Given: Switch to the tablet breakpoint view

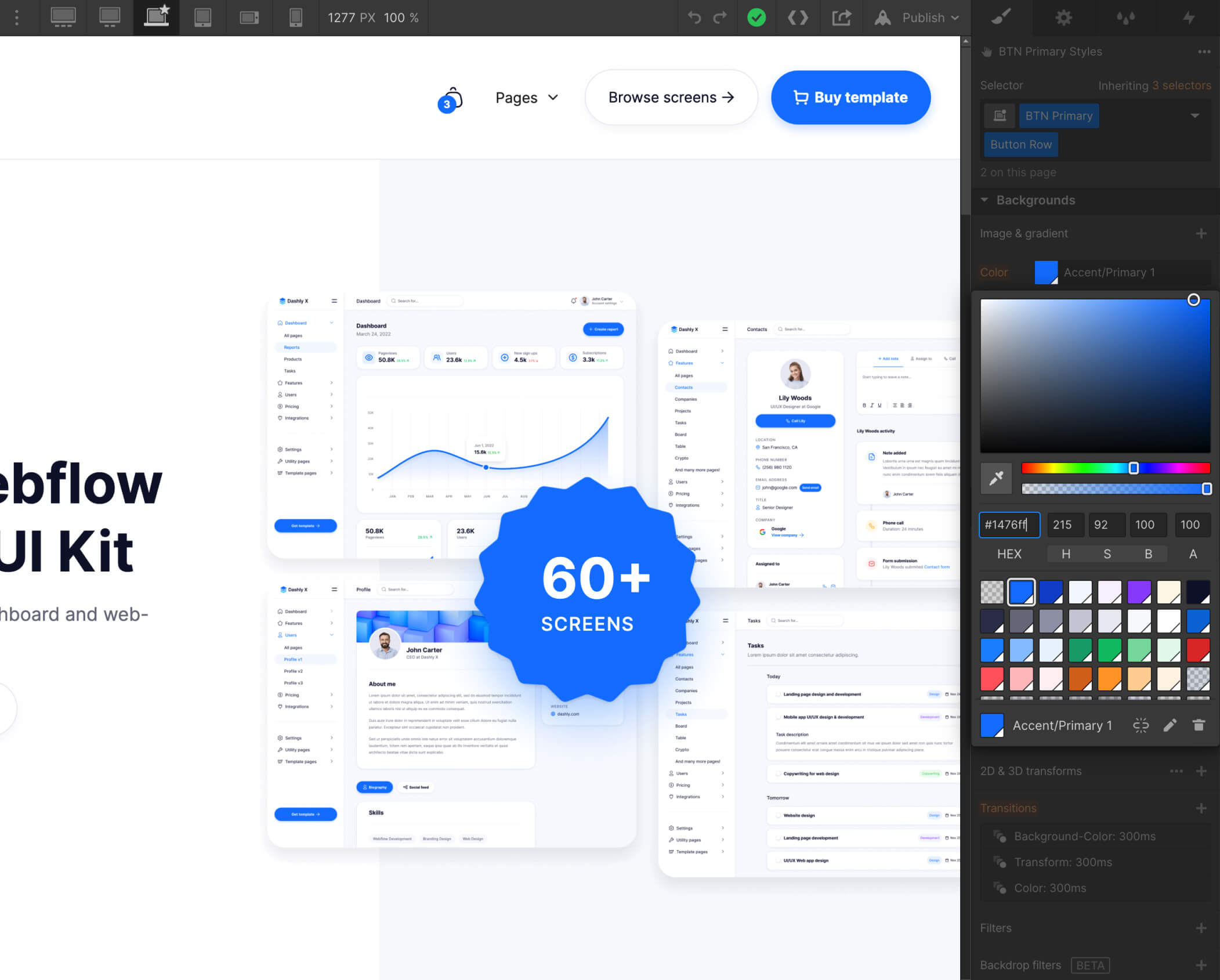Looking at the screenshot, I should [x=202, y=17].
